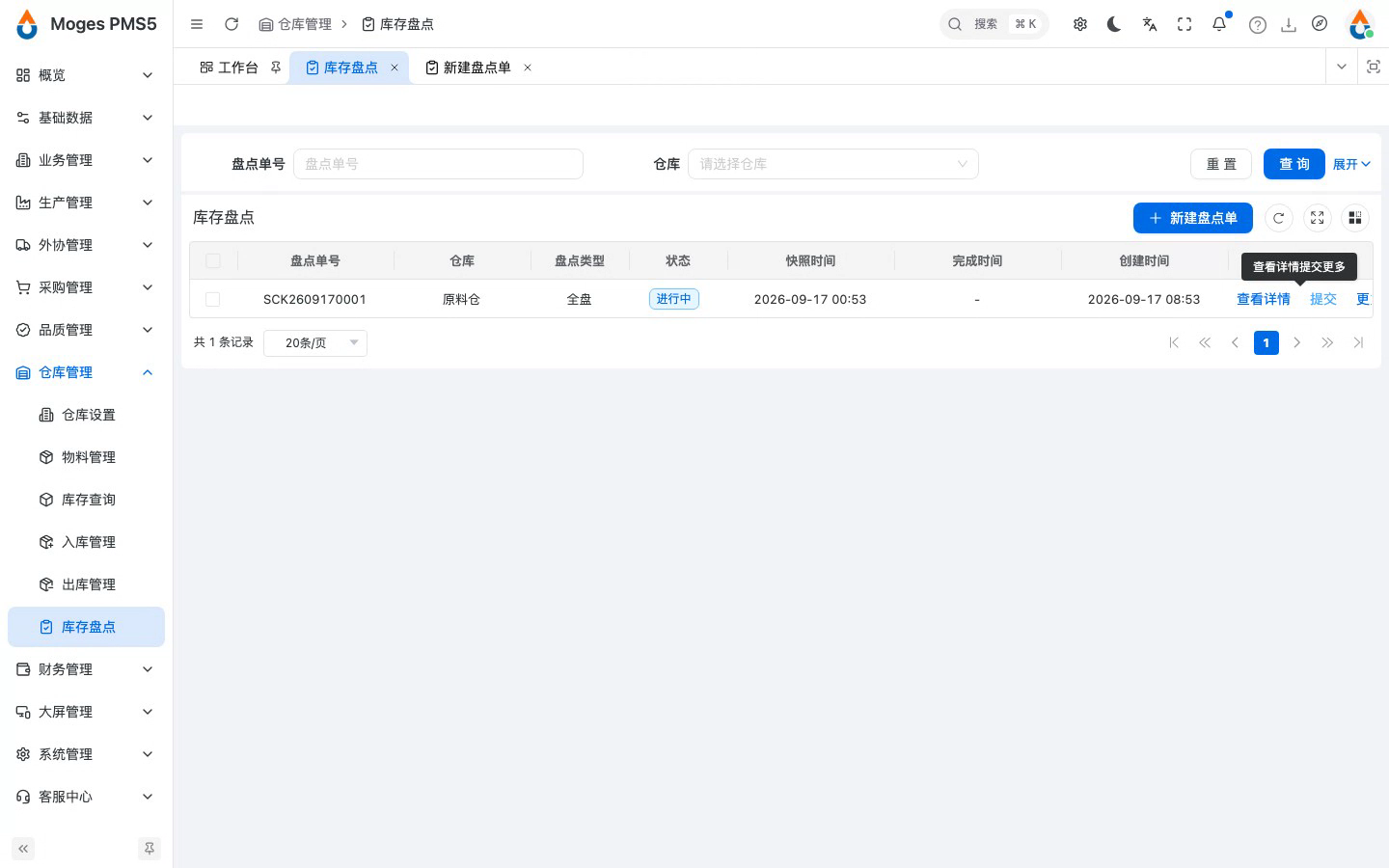Open the user avatar menu

pos(1360,24)
